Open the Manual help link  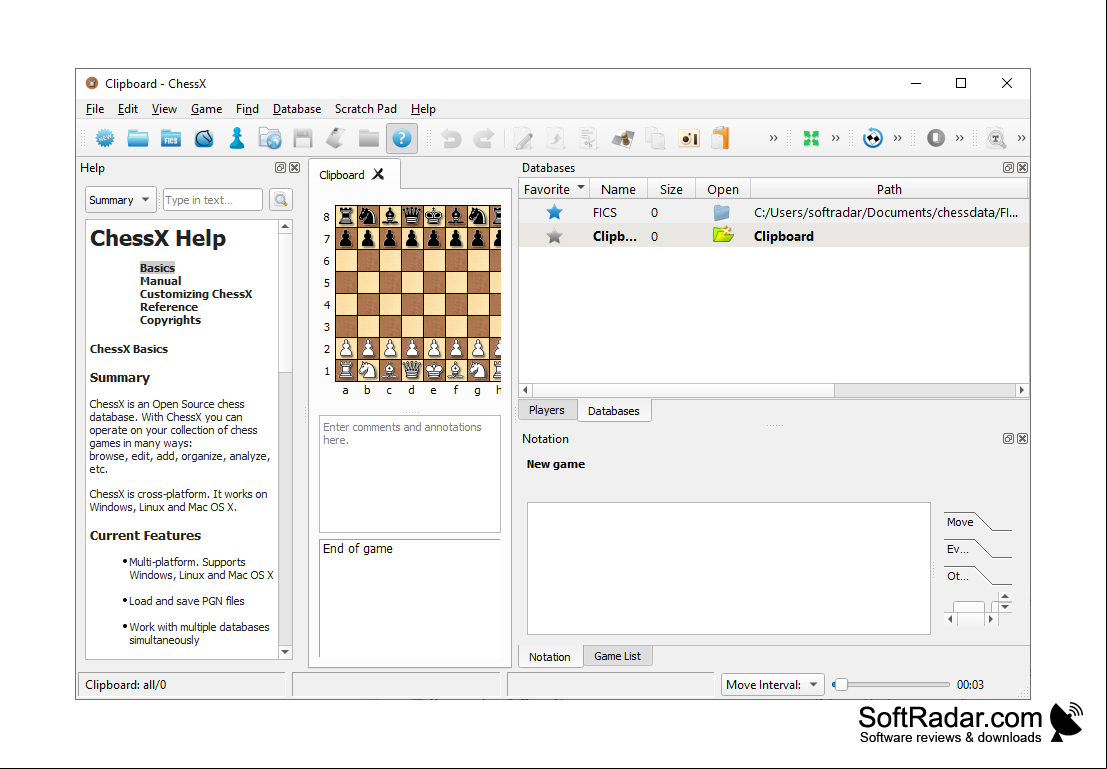click(160, 281)
